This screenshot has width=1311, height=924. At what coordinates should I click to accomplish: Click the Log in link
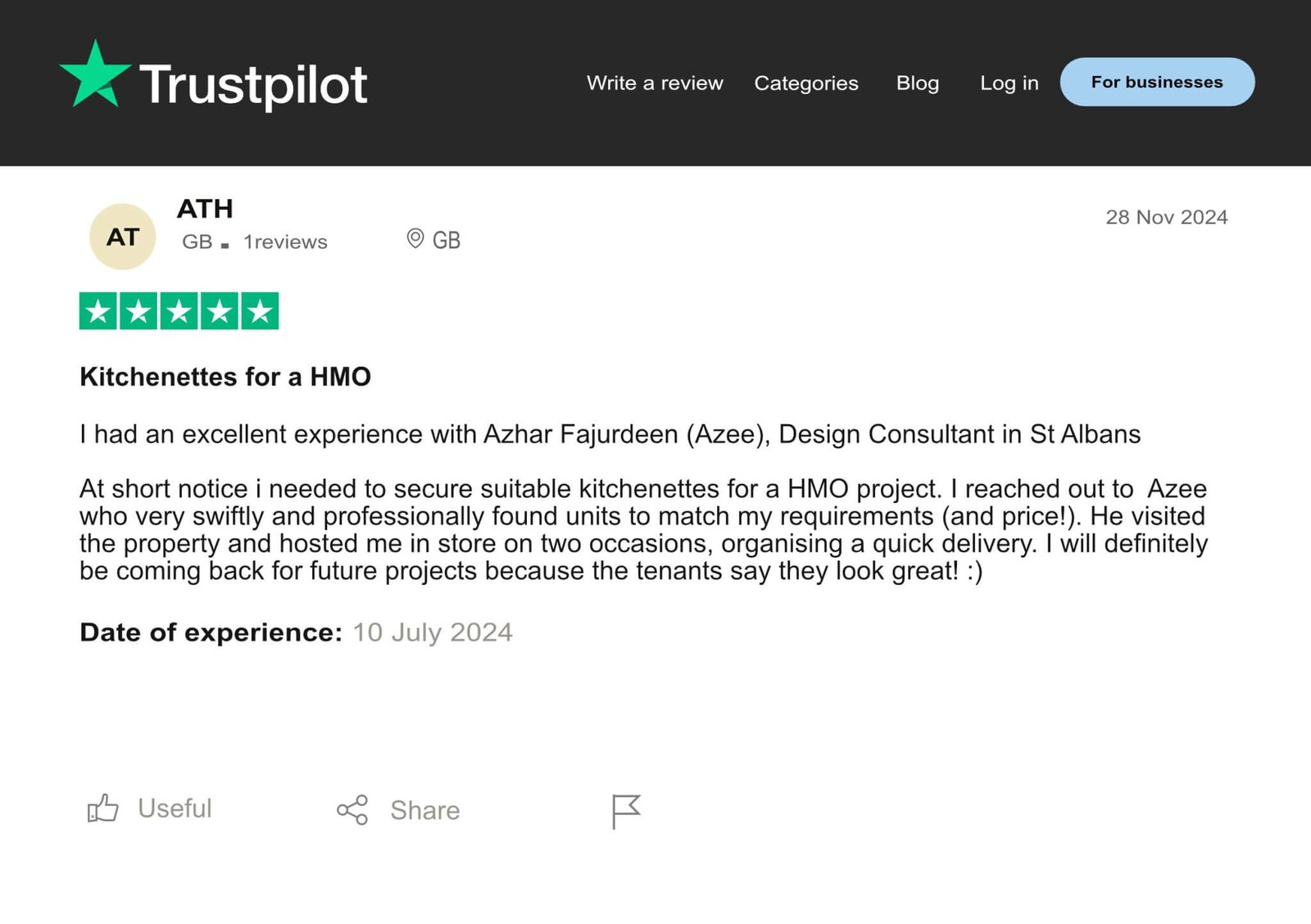(x=1009, y=83)
